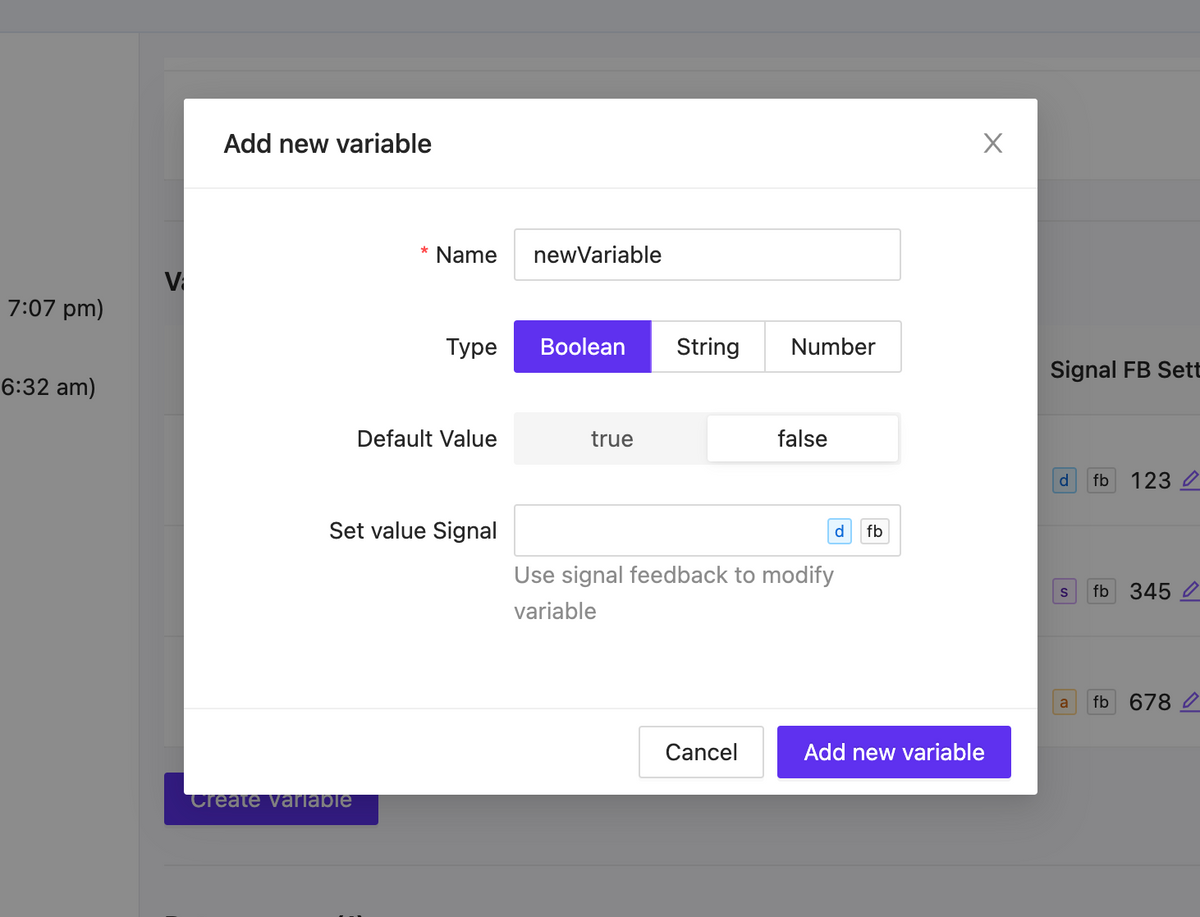
Task: Click the purple 's' badge beside 345
Action: click(x=1063, y=591)
